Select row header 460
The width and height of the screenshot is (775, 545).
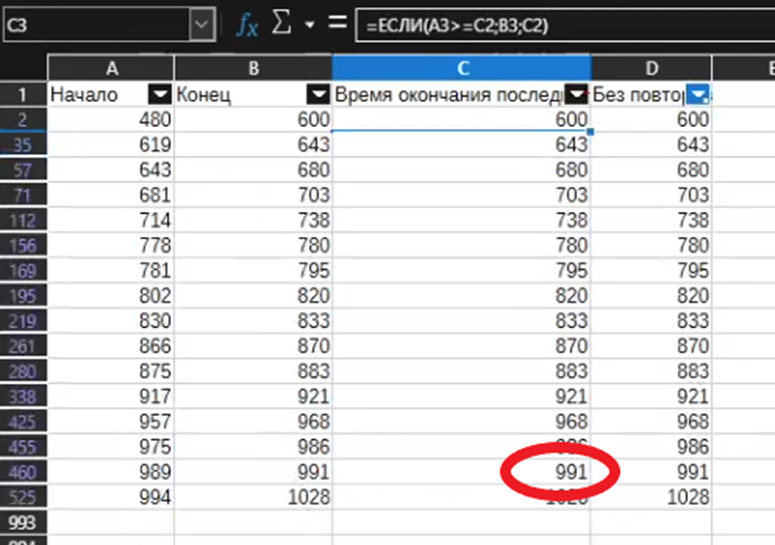[x=22, y=471]
